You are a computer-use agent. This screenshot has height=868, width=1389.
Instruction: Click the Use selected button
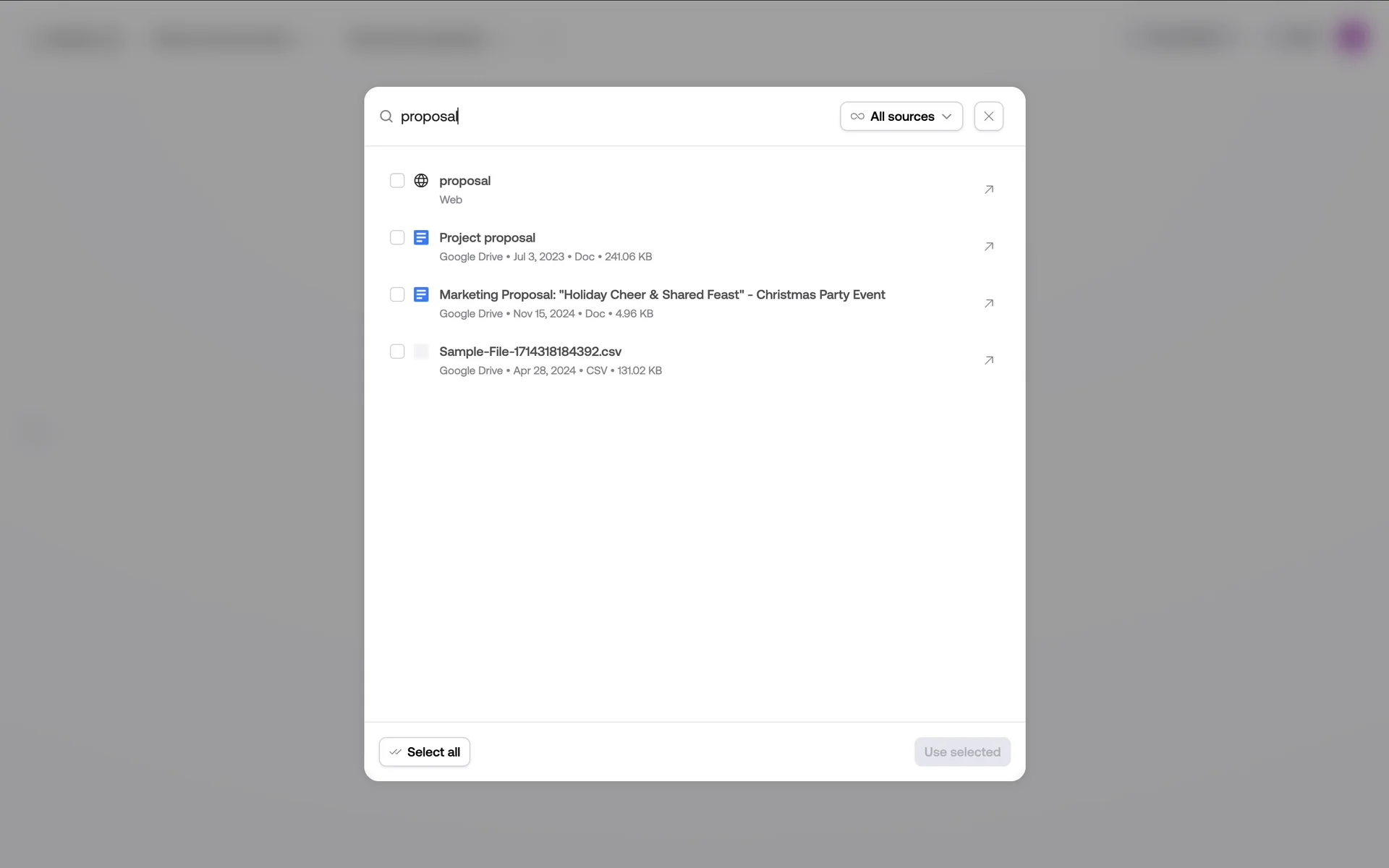tap(961, 752)
